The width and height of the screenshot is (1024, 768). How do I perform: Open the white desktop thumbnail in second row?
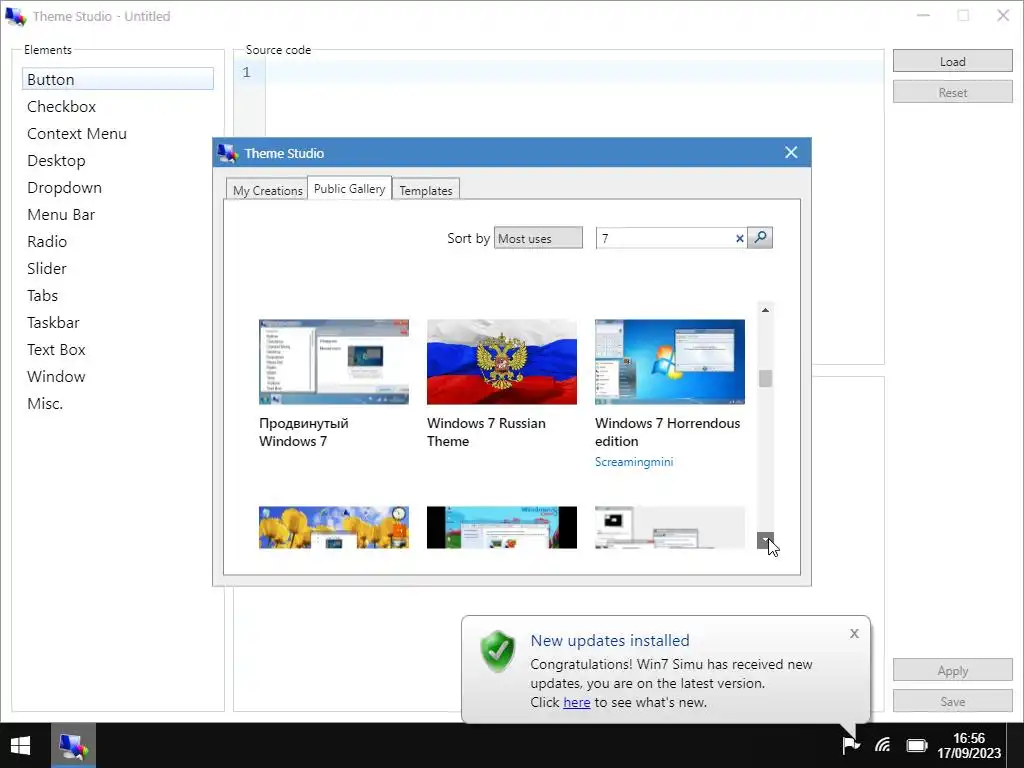tap(669, 527)
